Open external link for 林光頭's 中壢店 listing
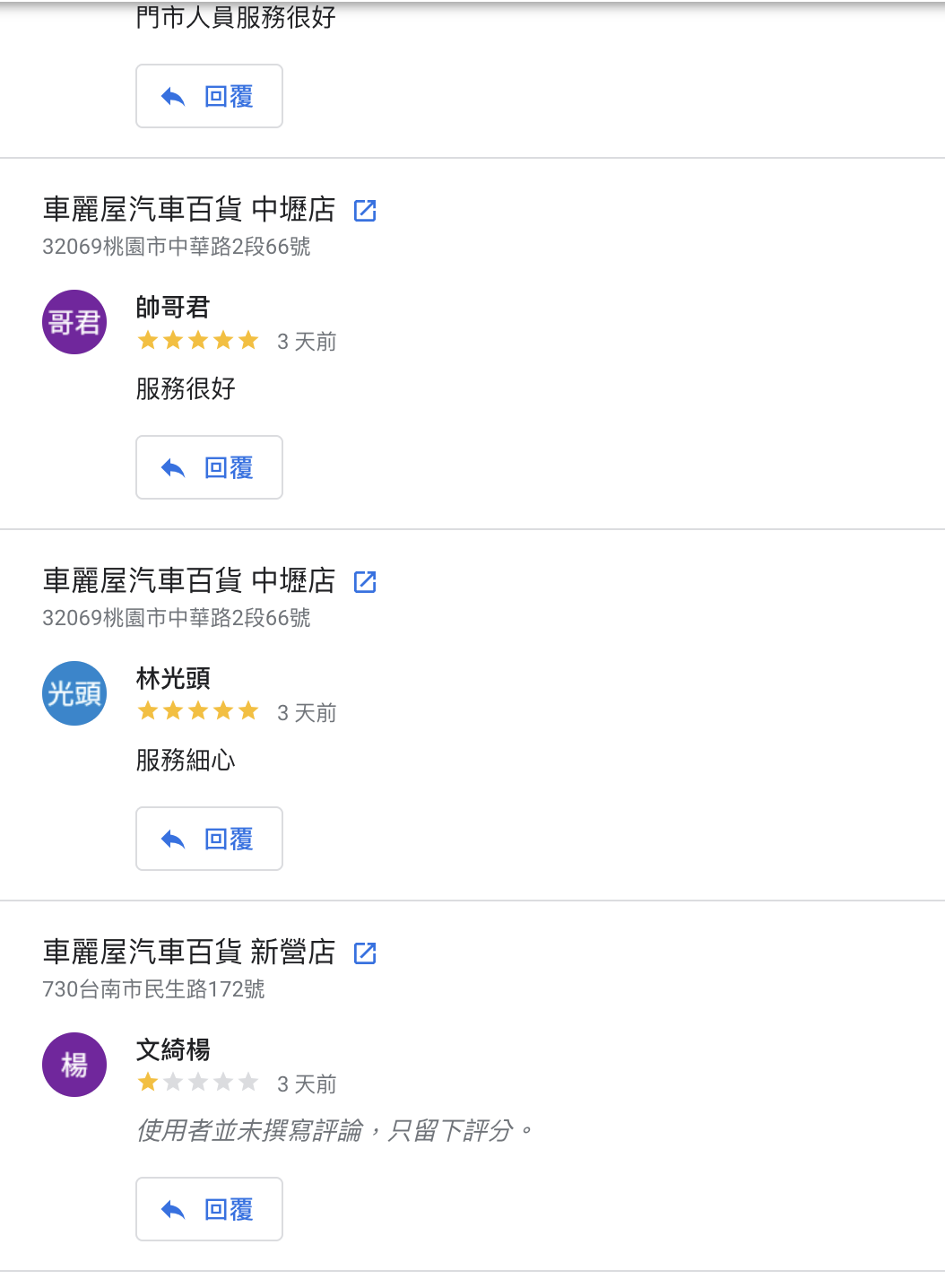Image resolution: width=945 pixels, height=1288 pixels. coord(365,582)
